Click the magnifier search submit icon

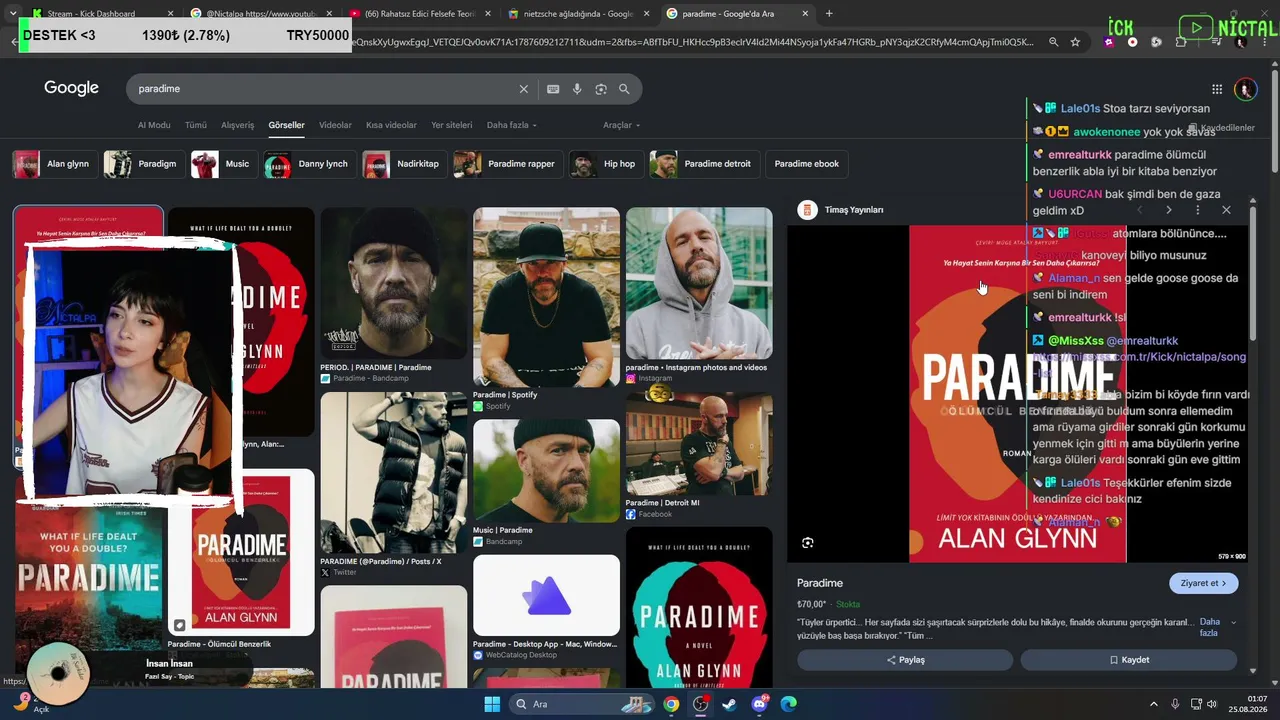pos(624,89)
